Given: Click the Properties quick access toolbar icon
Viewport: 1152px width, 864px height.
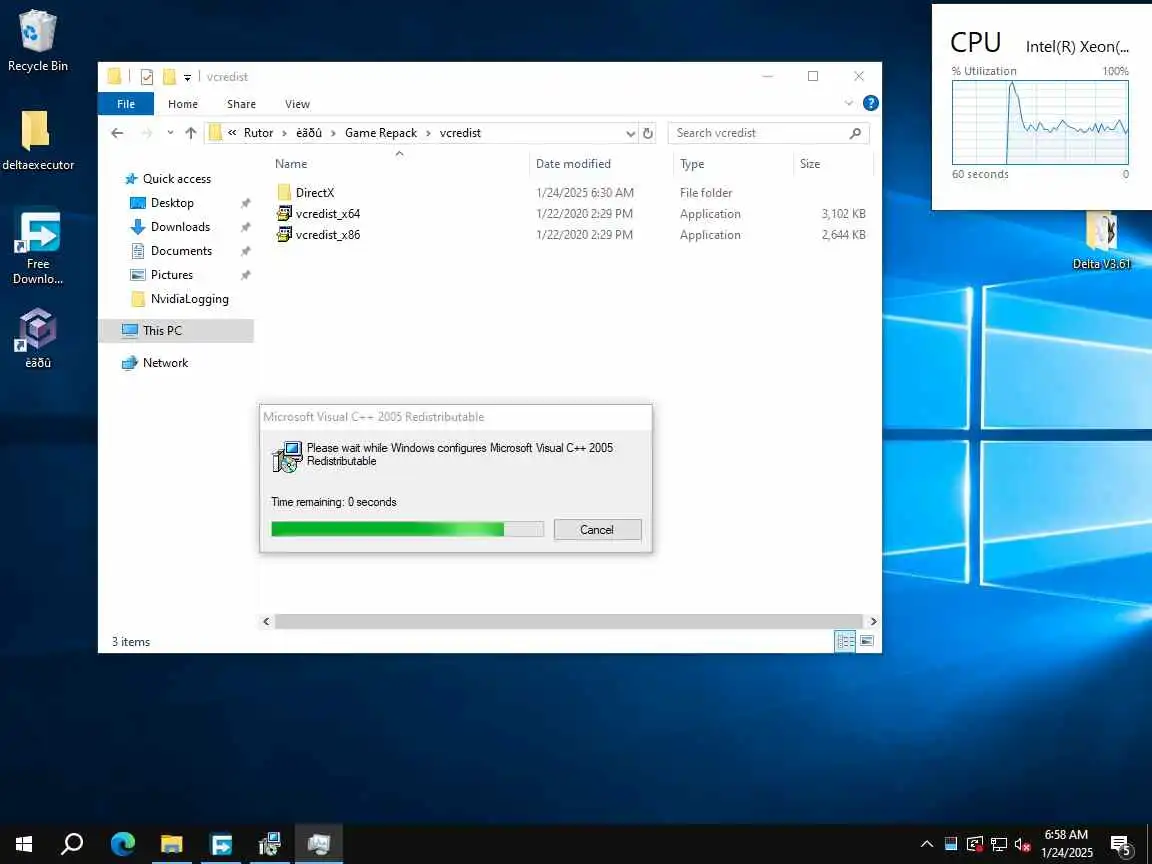Looking at the screenshot, I should coord(147,76).
